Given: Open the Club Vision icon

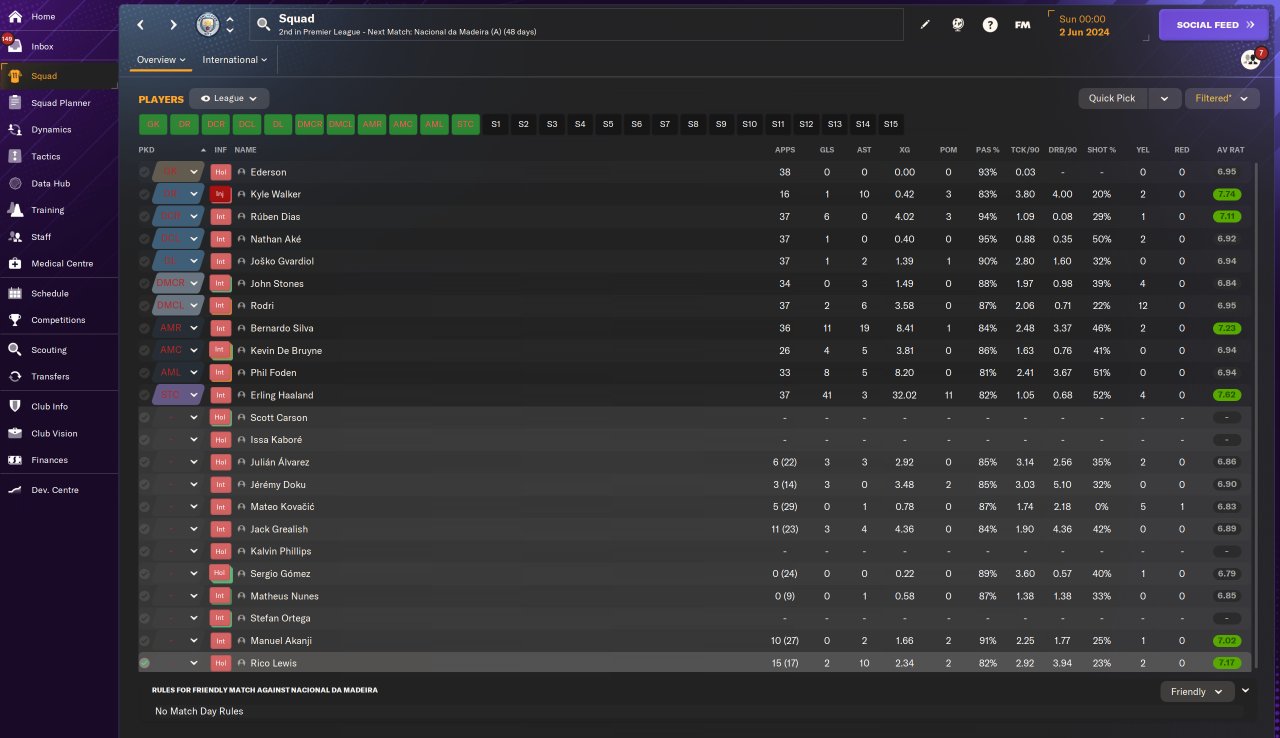Looking at the screenshot, I should click(15, 434).
